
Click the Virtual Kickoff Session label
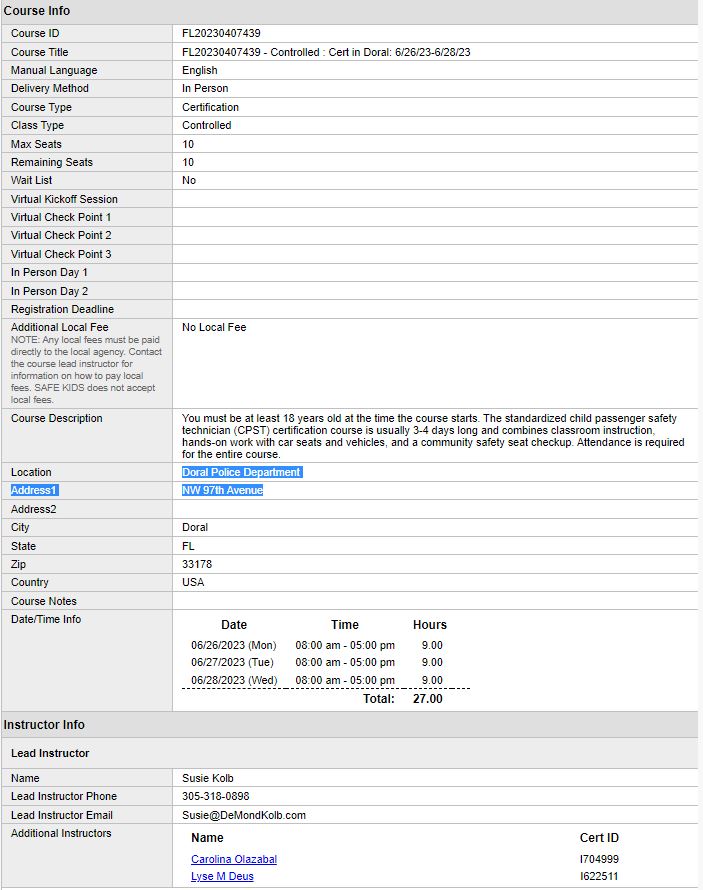click(64, 199)
